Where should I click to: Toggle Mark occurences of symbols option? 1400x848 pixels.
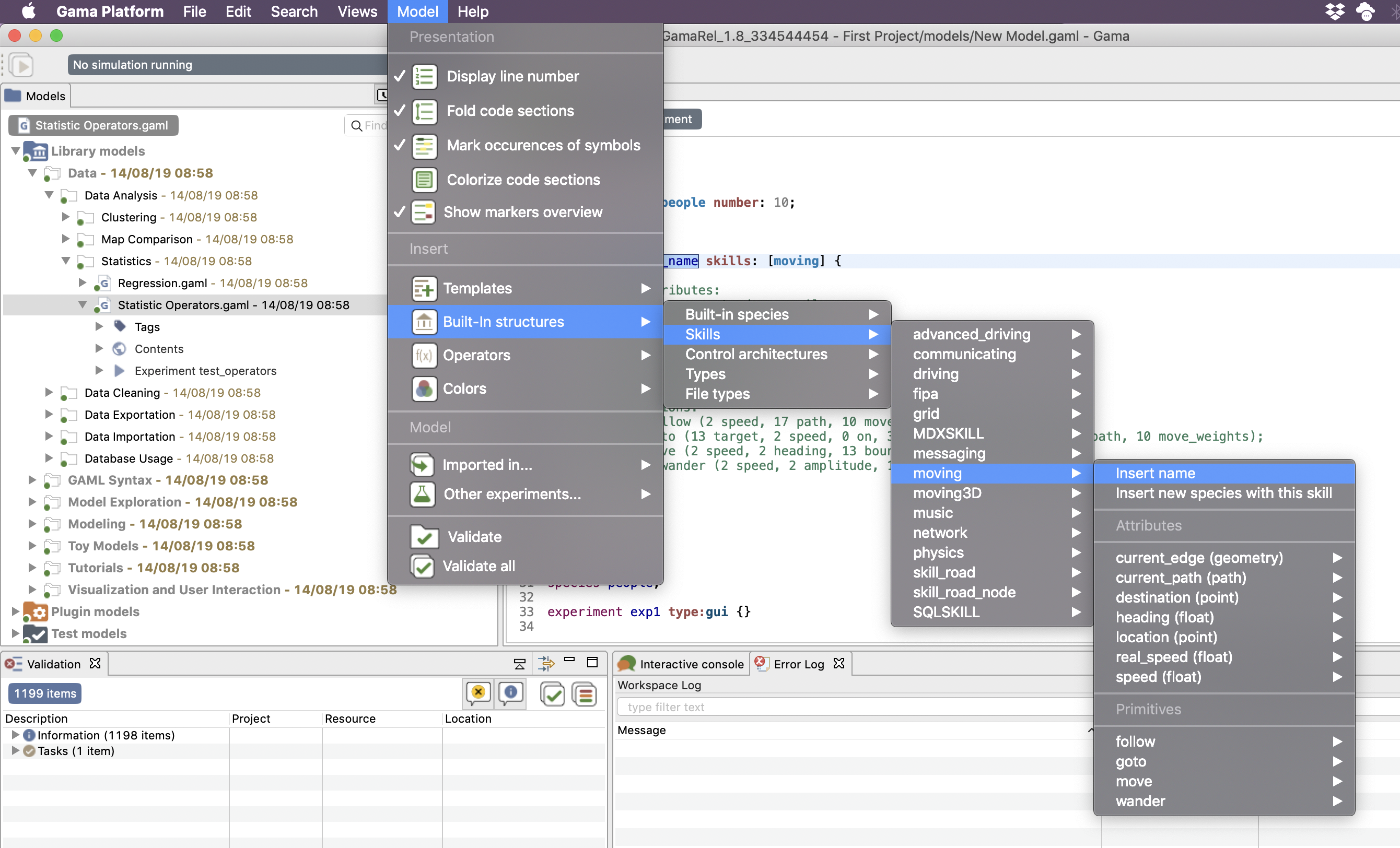click(526, 145)
